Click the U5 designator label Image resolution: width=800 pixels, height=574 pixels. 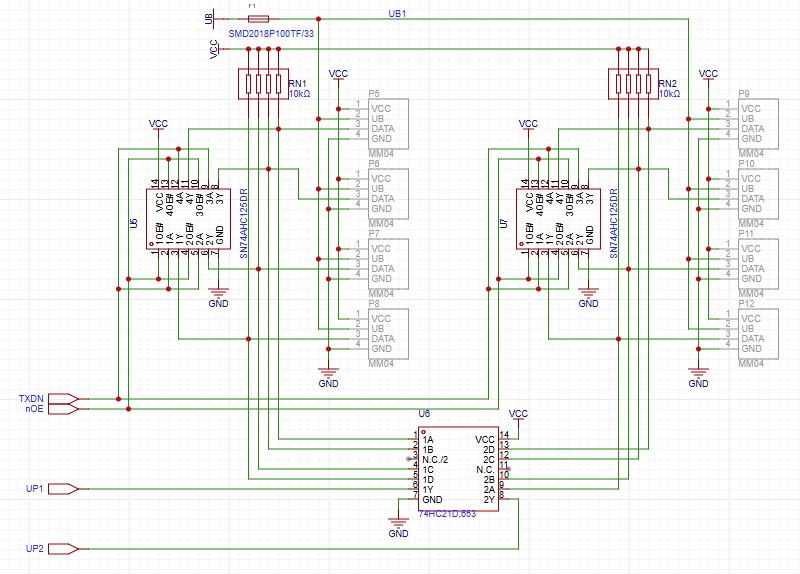[x=134, y=223]
